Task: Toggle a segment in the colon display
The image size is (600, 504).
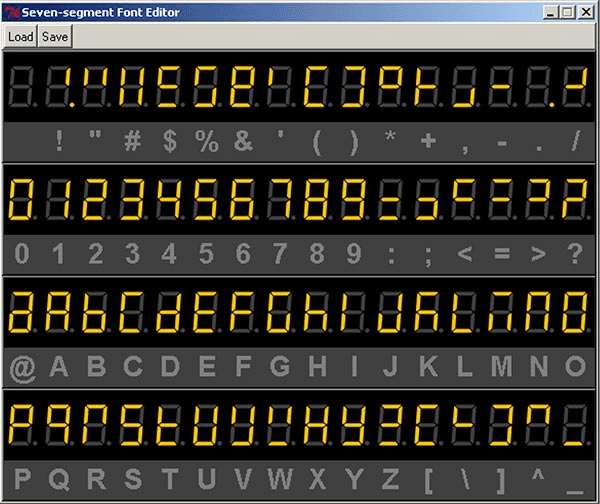Action: (x=391, y=200)
